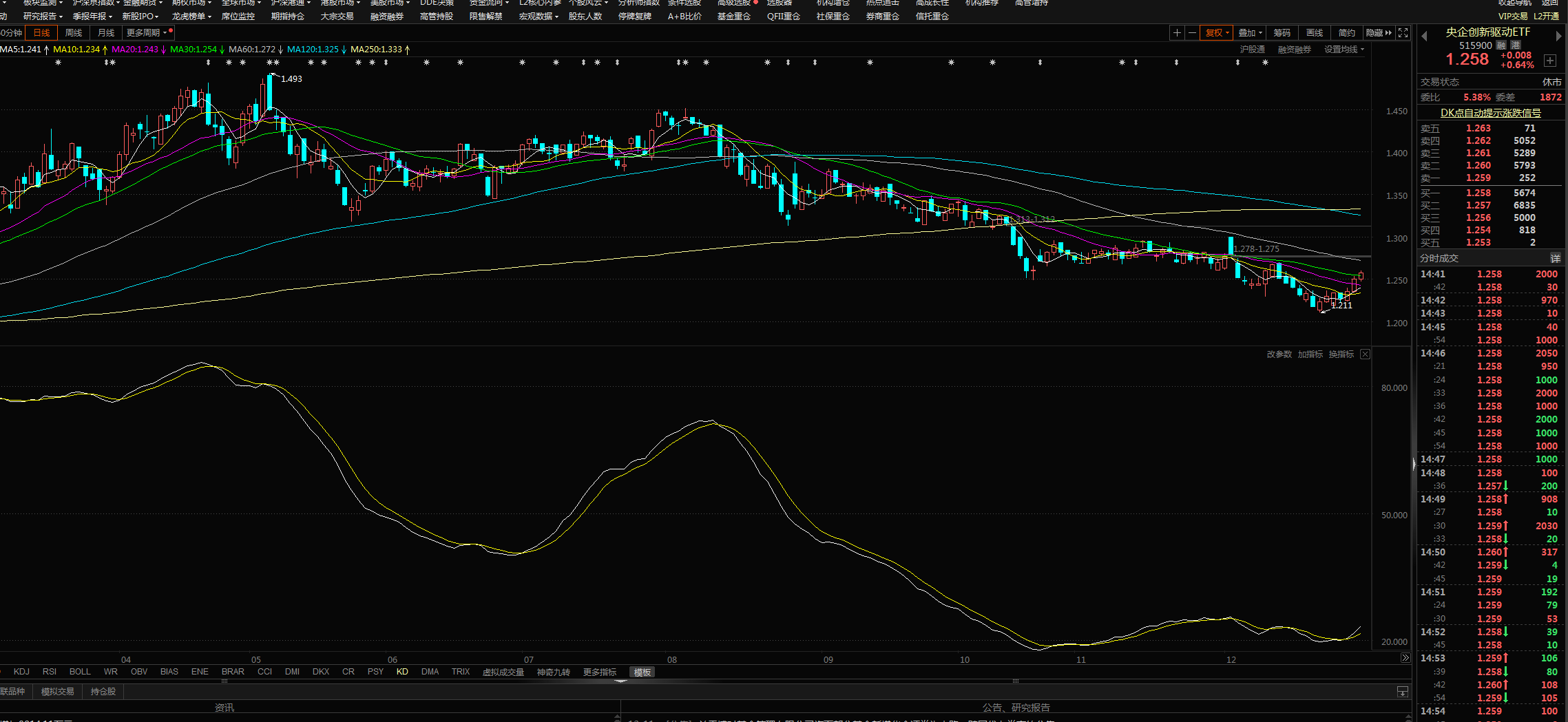Click cyan MA120:1.325 average label
The image size is (1568, 722).
coord(317,50)
